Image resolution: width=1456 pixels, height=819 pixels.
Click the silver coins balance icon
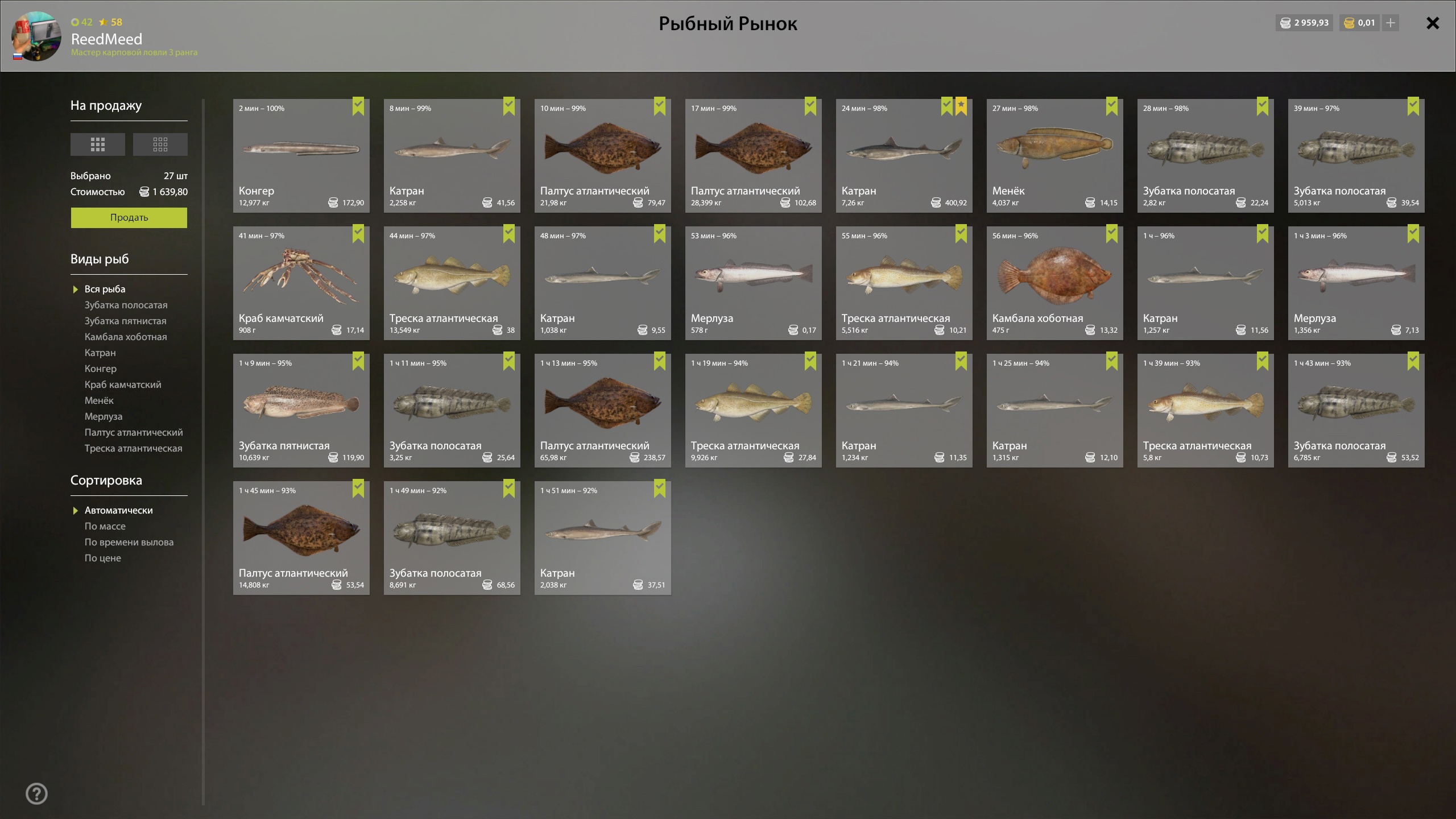pyautogui.click(x=1285, y=23)
